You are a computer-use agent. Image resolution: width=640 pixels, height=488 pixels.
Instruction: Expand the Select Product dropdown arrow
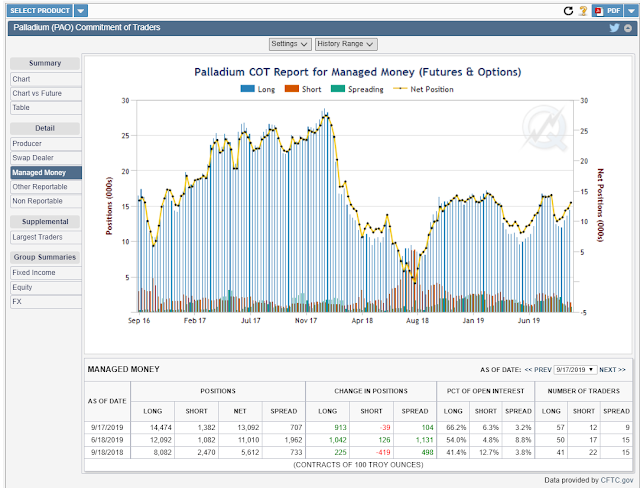point(81,11)
